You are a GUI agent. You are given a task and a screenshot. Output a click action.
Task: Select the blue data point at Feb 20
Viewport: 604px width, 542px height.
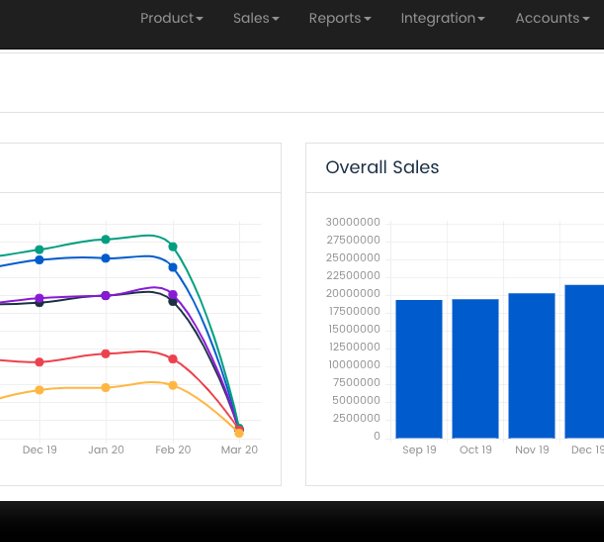173,267
